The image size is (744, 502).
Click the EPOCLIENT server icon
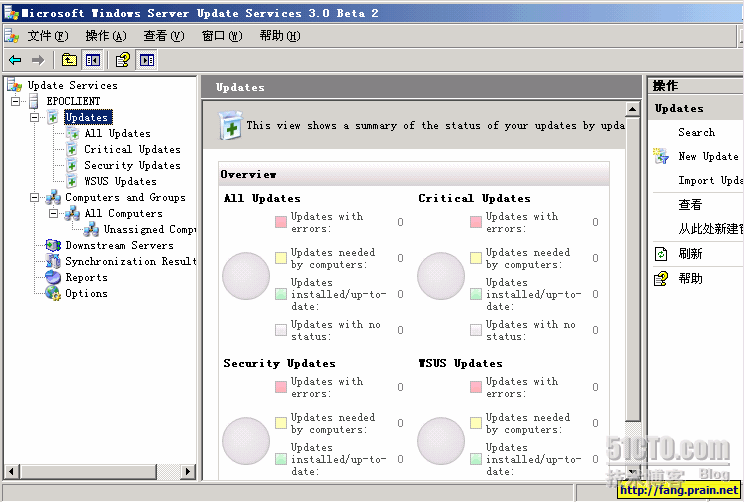(x=33, y=101)
